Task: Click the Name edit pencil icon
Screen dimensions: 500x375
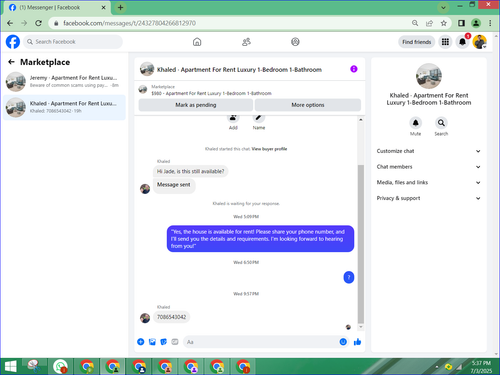Action: coord(259,119)
